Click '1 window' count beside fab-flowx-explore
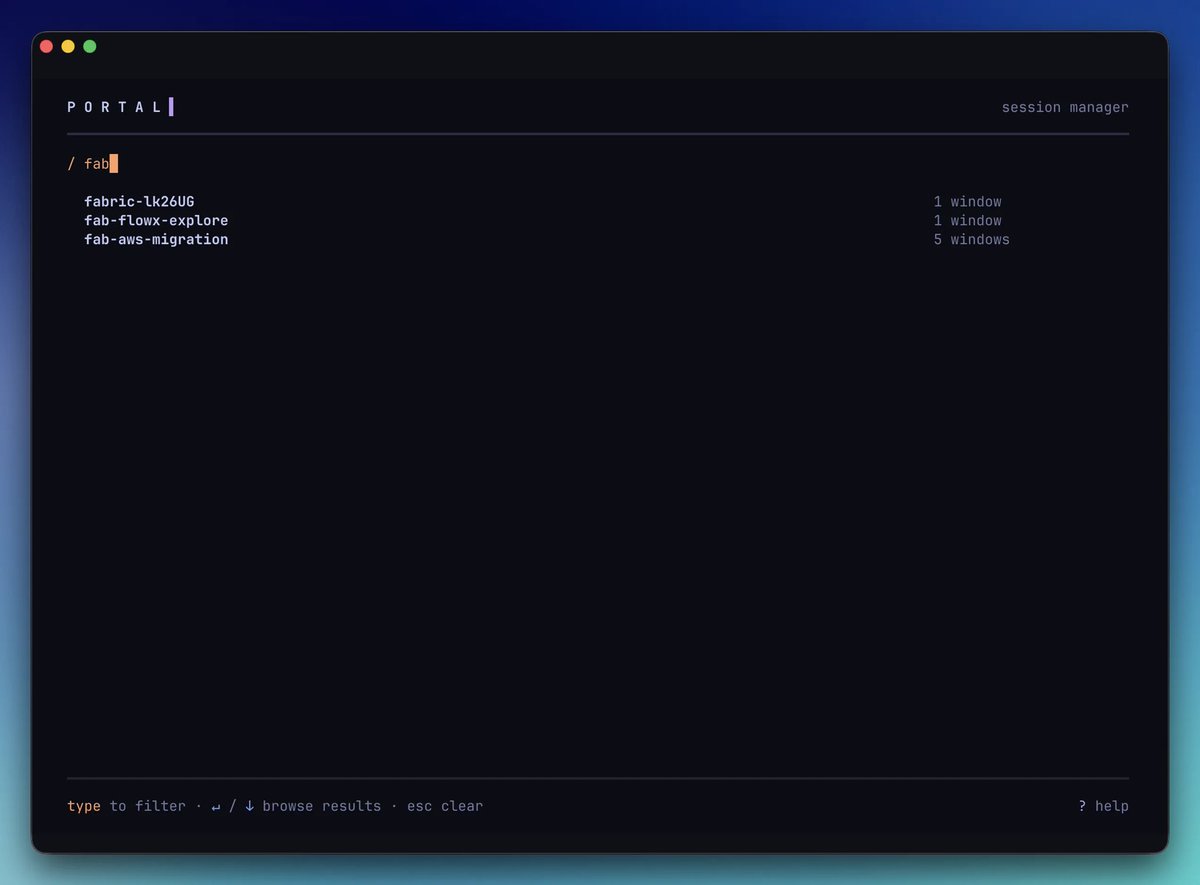This screenshot has width=1200, height=885. 968,221
